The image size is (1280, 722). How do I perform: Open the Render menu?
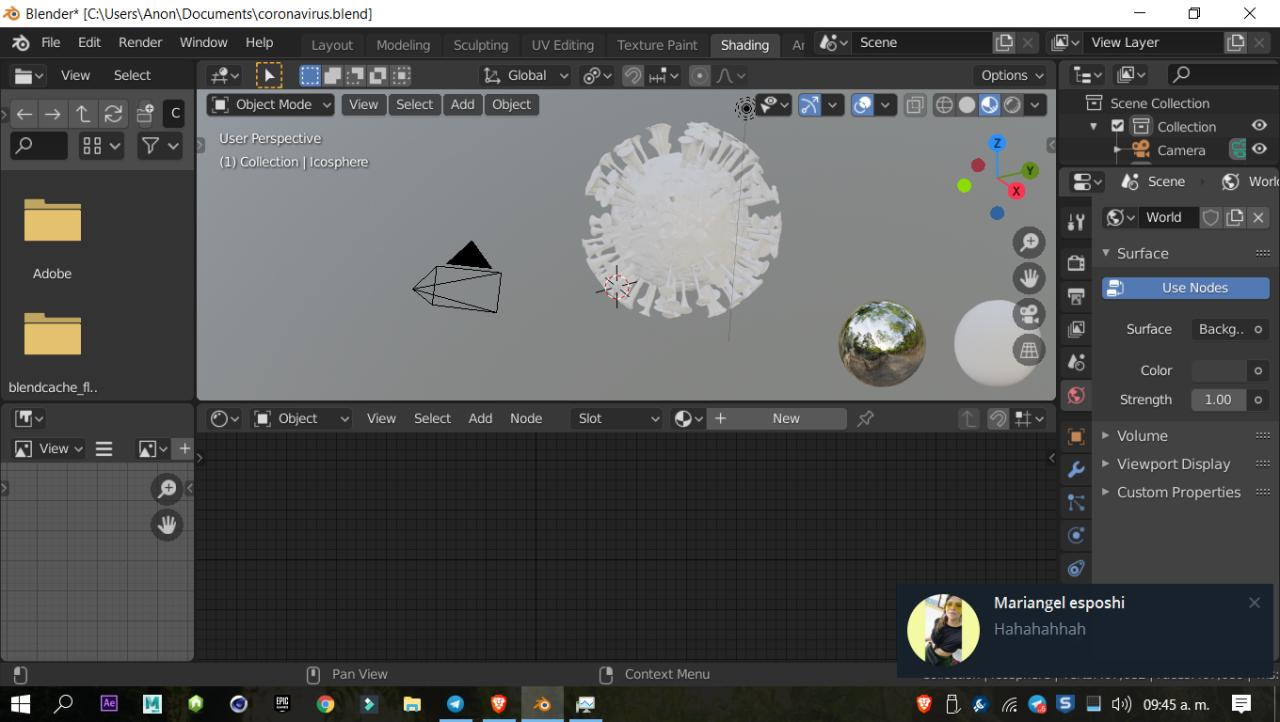[140, 43]
